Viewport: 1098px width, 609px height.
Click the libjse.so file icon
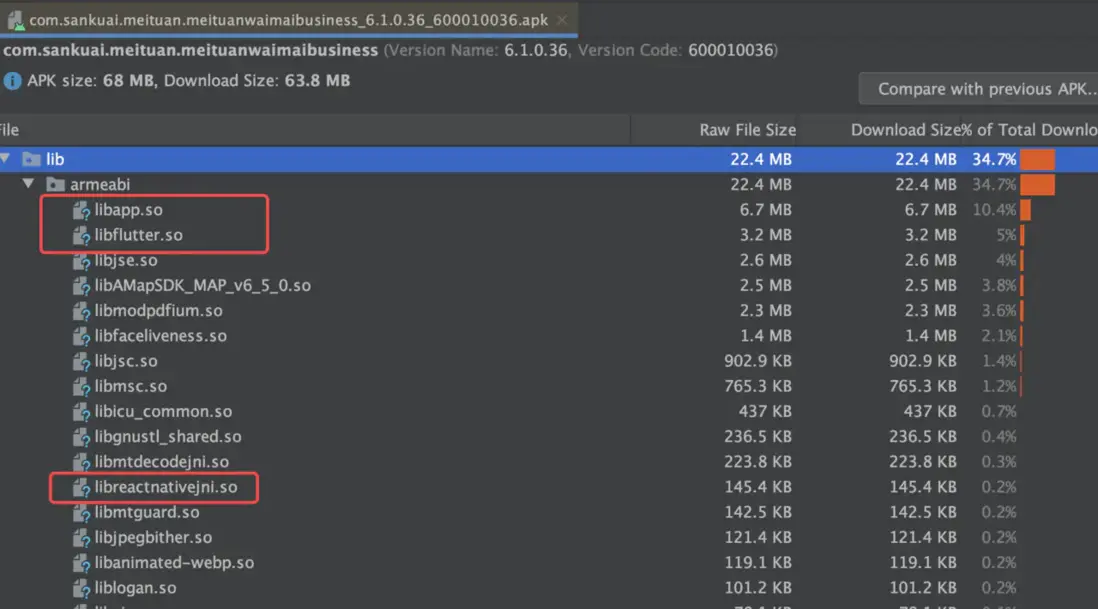[x=81, y=260]
